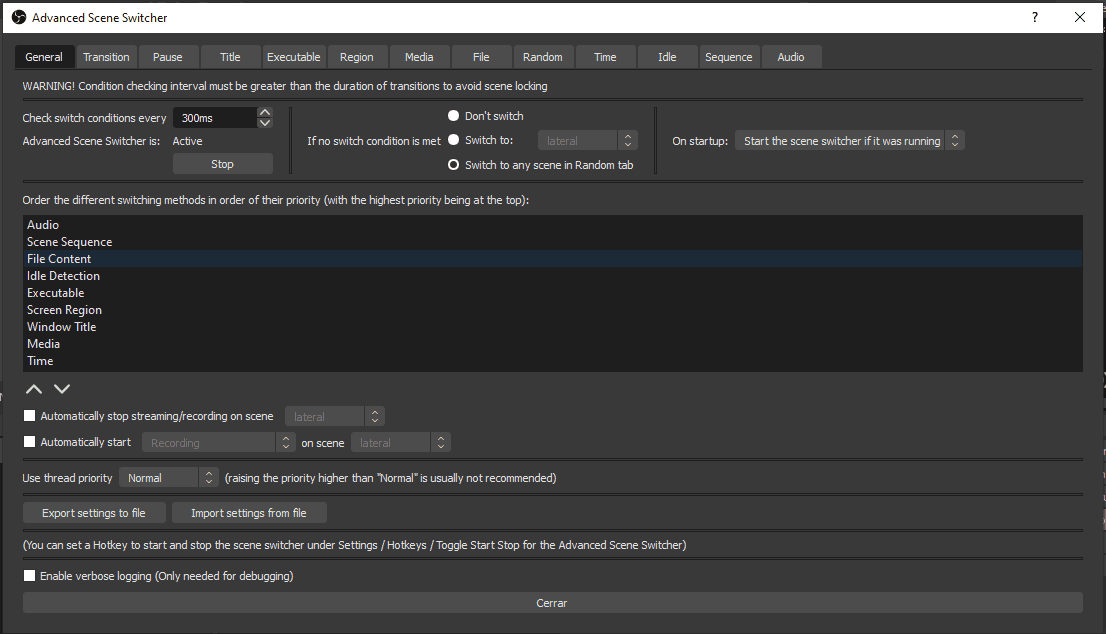Image resolution: width=1106 pixels, height=634 pixels.
Task: Open the stop streaming scene dropdown
Action: pos(334,416)
